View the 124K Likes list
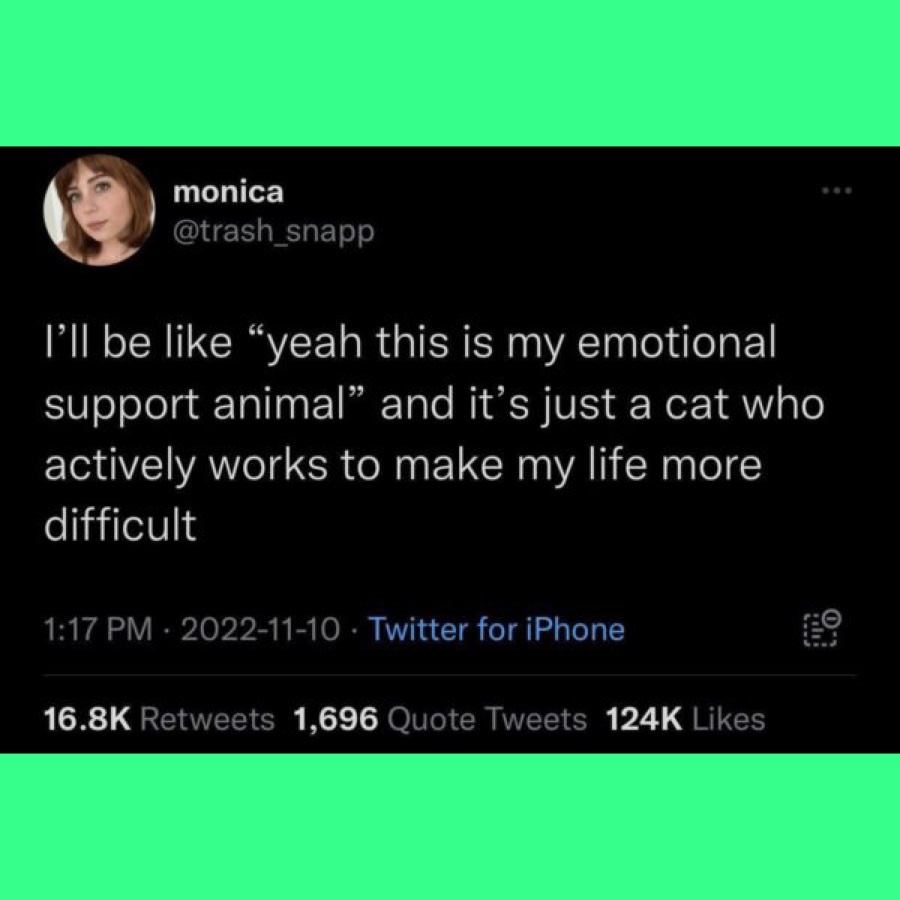Viewport: 900px width, 900px height. click(685, 719)
